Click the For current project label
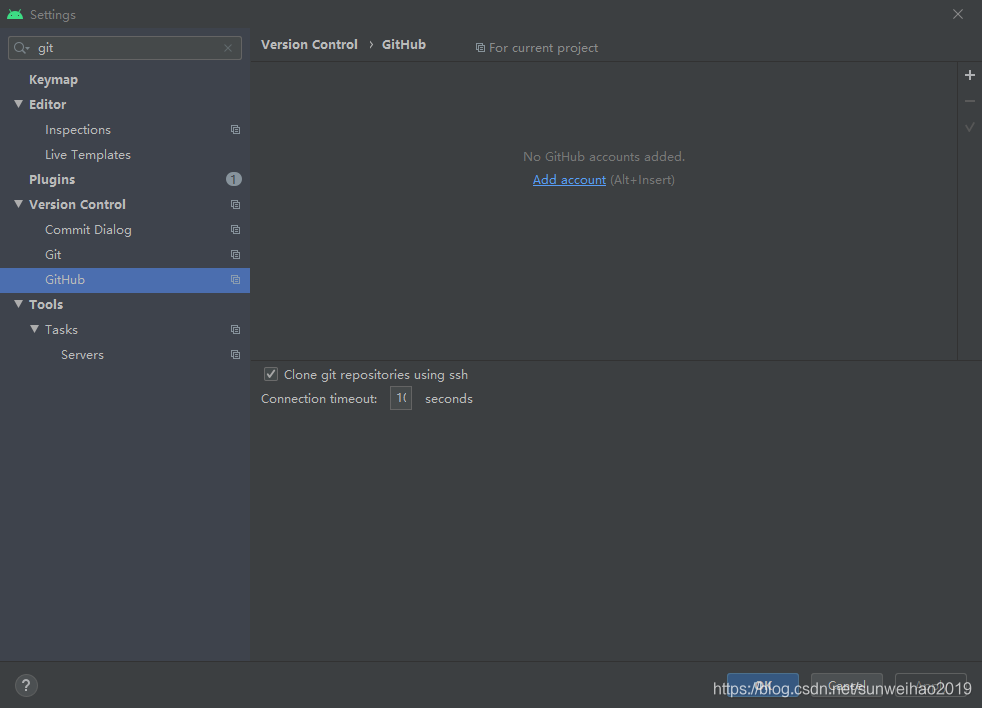The image size is (982, 708). pos(544,48)
